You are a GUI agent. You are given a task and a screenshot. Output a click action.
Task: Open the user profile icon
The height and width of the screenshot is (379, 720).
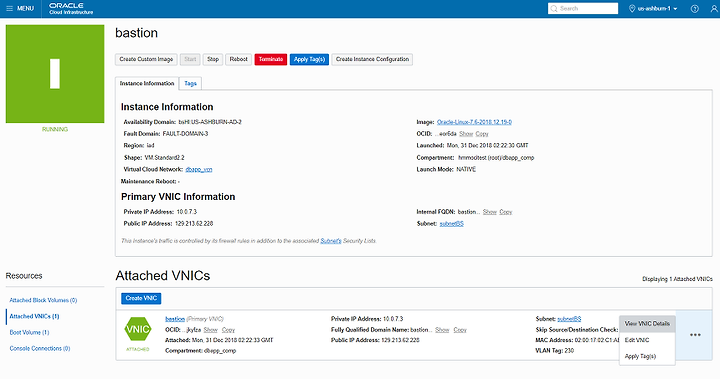(x=715, y=9)
